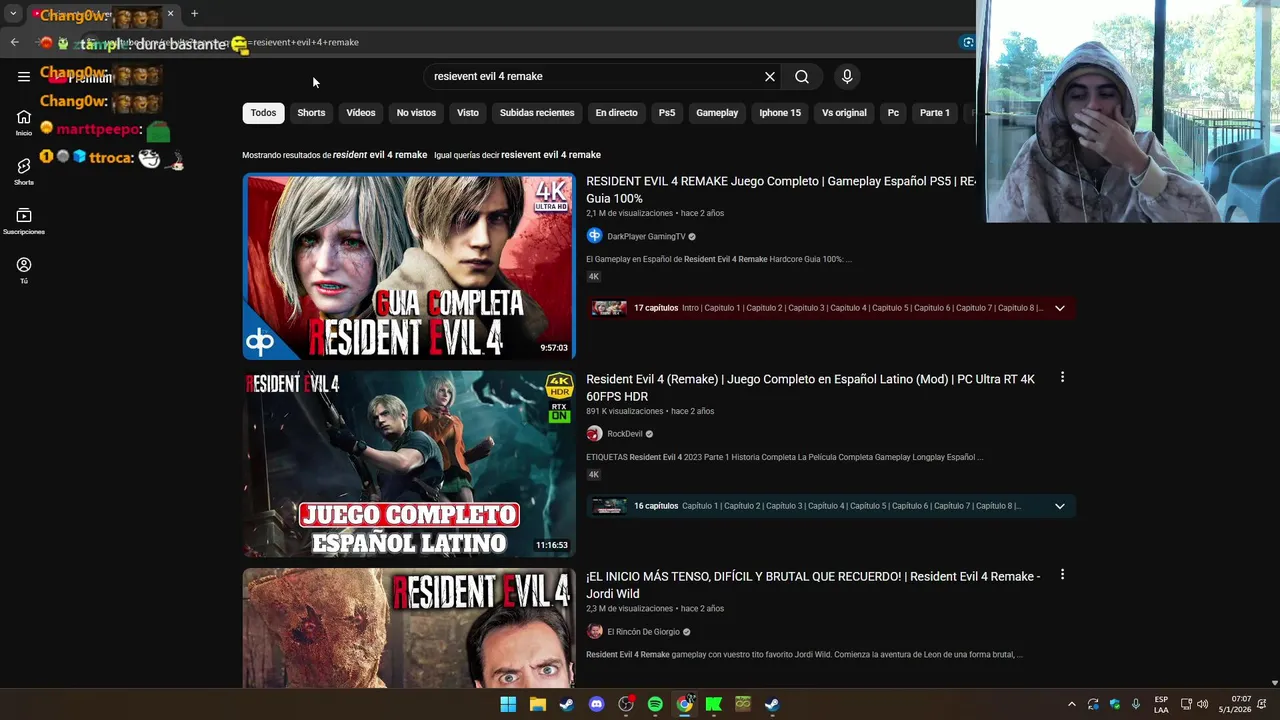Click corrected 'resident evil 4 remake' link
1280x720 pixels.
(380, 155)
